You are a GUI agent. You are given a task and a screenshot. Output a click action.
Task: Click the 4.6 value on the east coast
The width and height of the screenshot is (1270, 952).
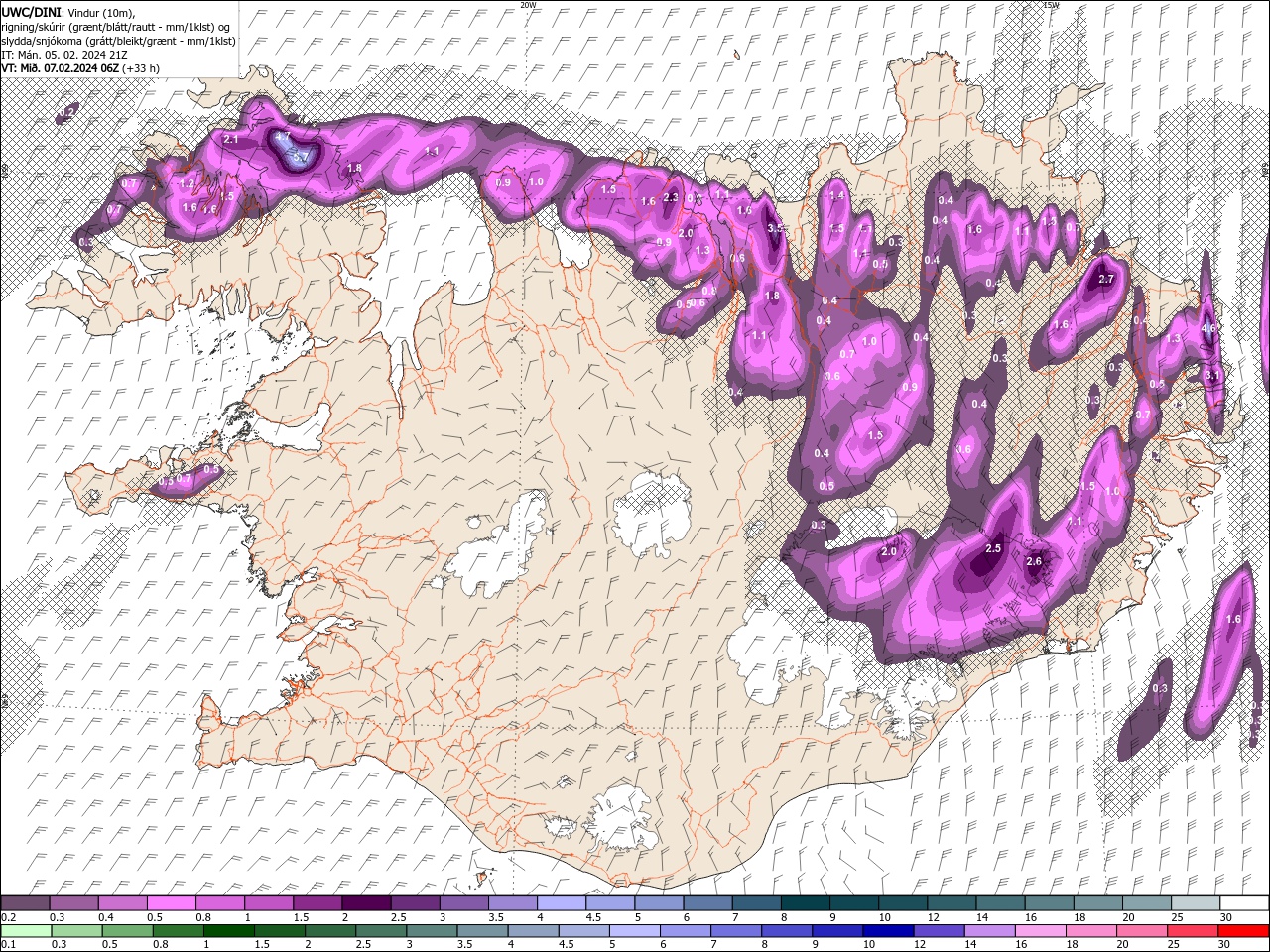(x=1208, y=328)
